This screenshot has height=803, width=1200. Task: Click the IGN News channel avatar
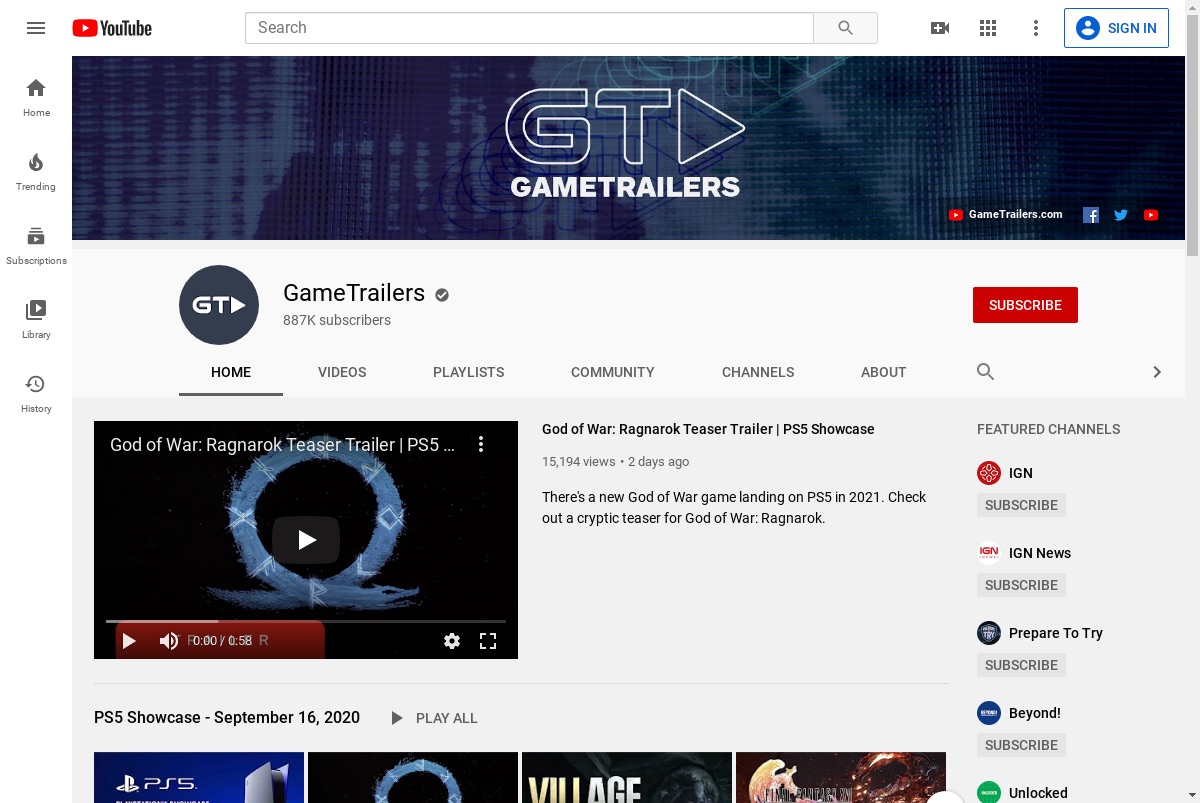point(989,553)
